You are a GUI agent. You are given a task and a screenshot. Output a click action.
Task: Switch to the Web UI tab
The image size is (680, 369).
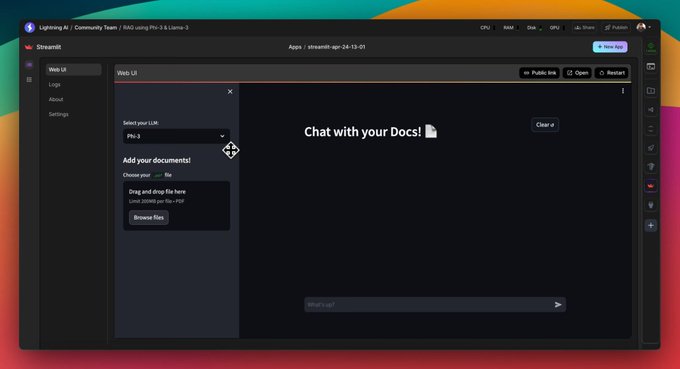point(73,69)
